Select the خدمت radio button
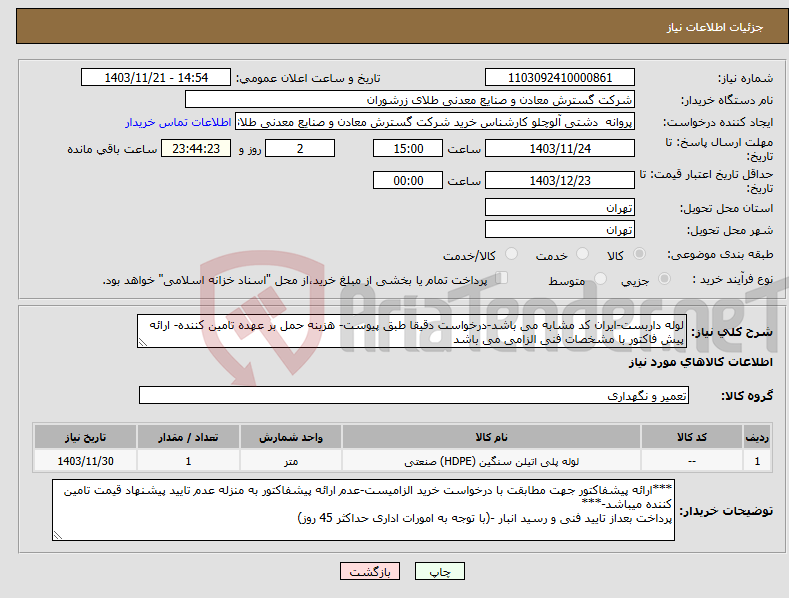 (582, 254)
